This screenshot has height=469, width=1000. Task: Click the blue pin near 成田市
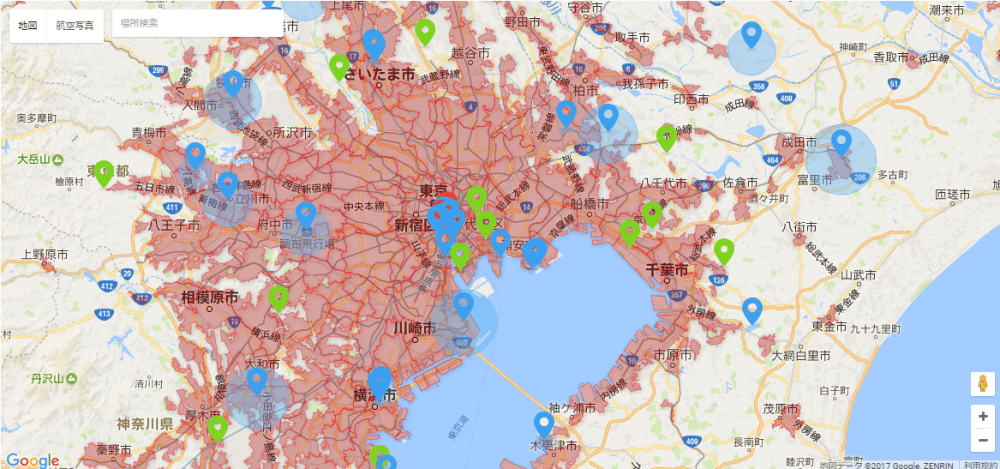[841, 143]
